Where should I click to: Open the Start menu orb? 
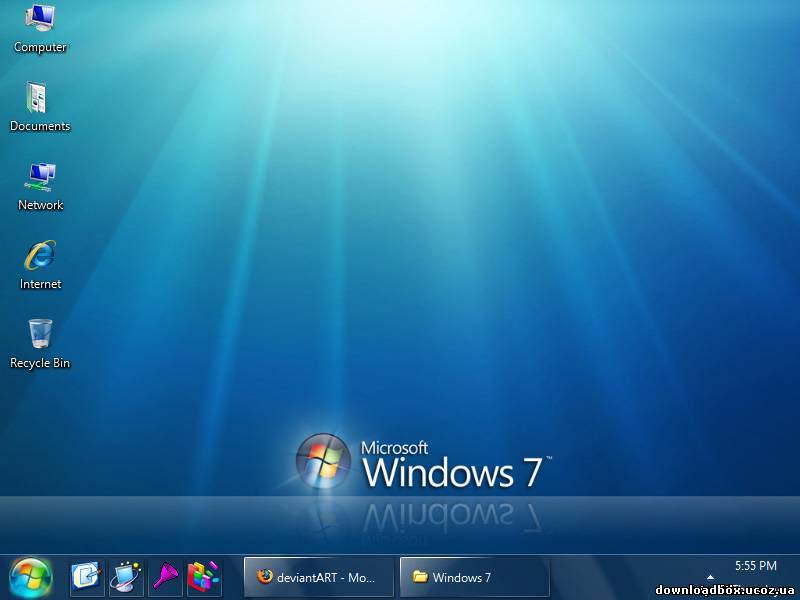point(31,578)
